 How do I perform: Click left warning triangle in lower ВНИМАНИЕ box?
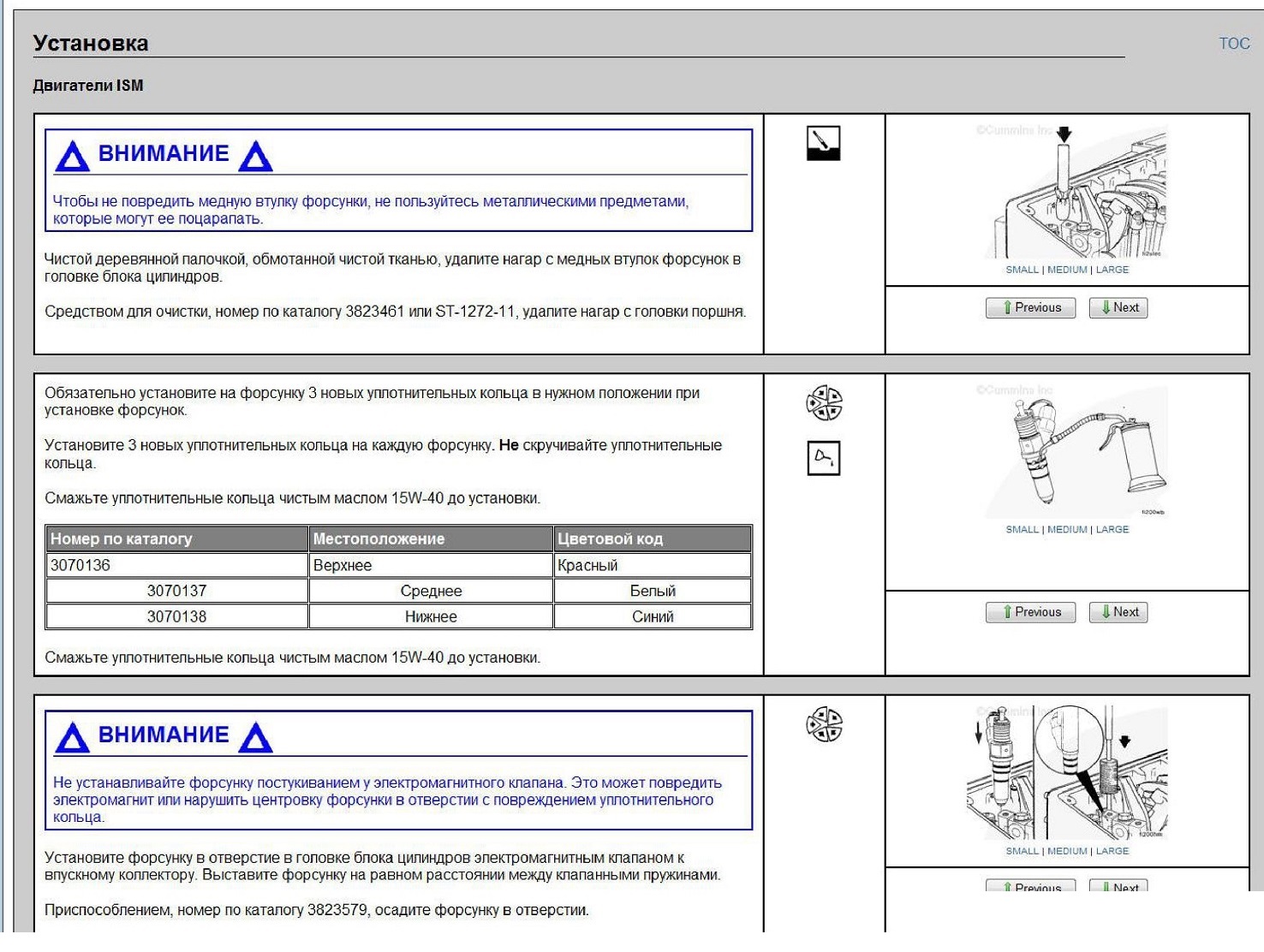(x=72, y=737)
